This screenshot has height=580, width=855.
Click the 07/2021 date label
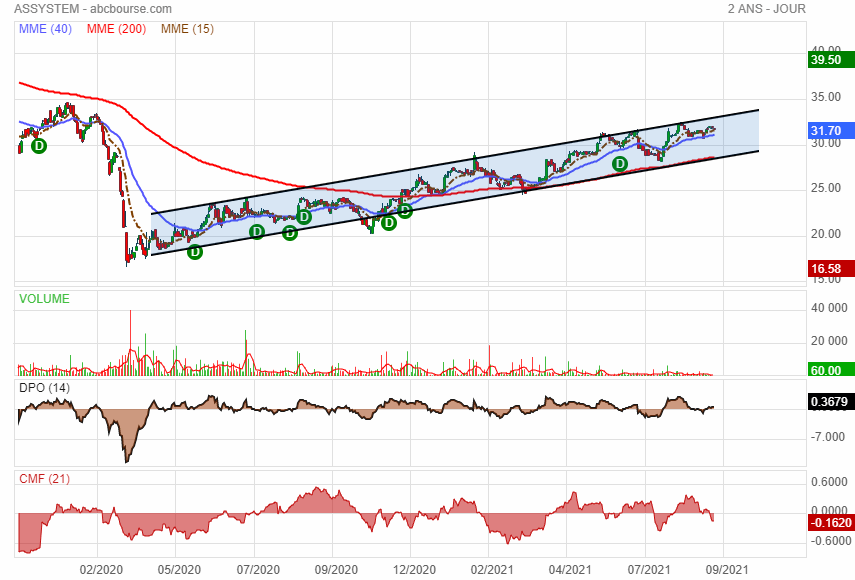coord(649,570)
